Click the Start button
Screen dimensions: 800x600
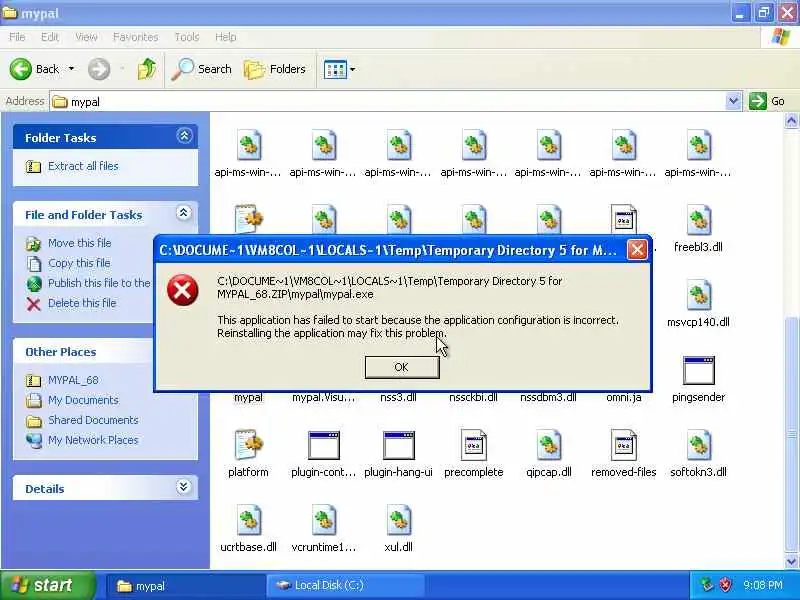48,585
